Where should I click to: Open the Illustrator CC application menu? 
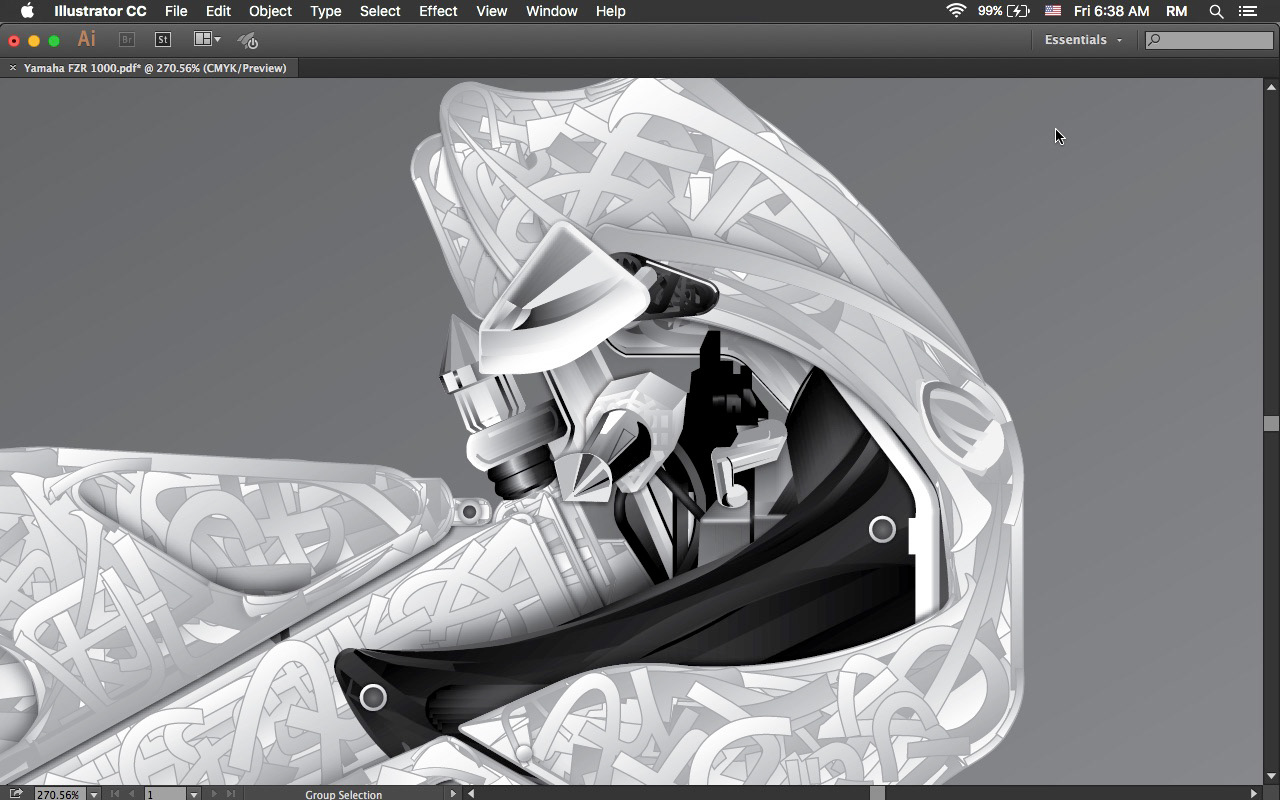pyautogui.click(x=100, y=11)
